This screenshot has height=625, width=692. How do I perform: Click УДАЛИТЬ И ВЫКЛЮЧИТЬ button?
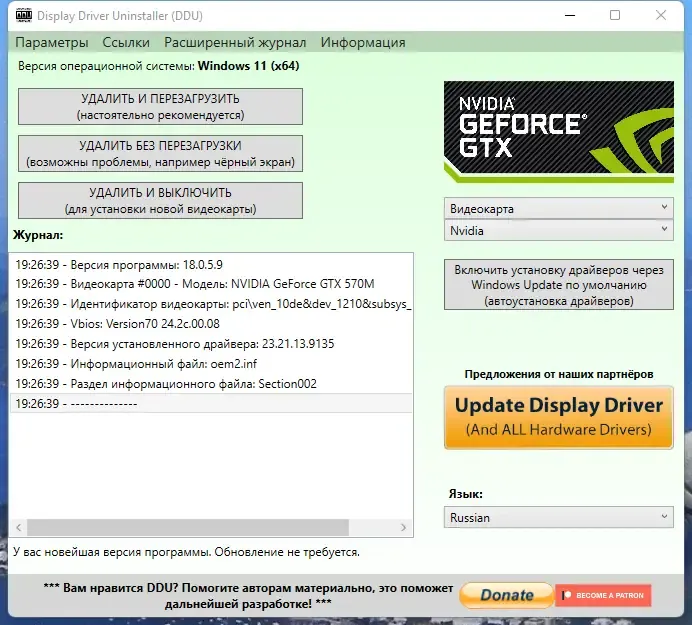click(160, 200)
